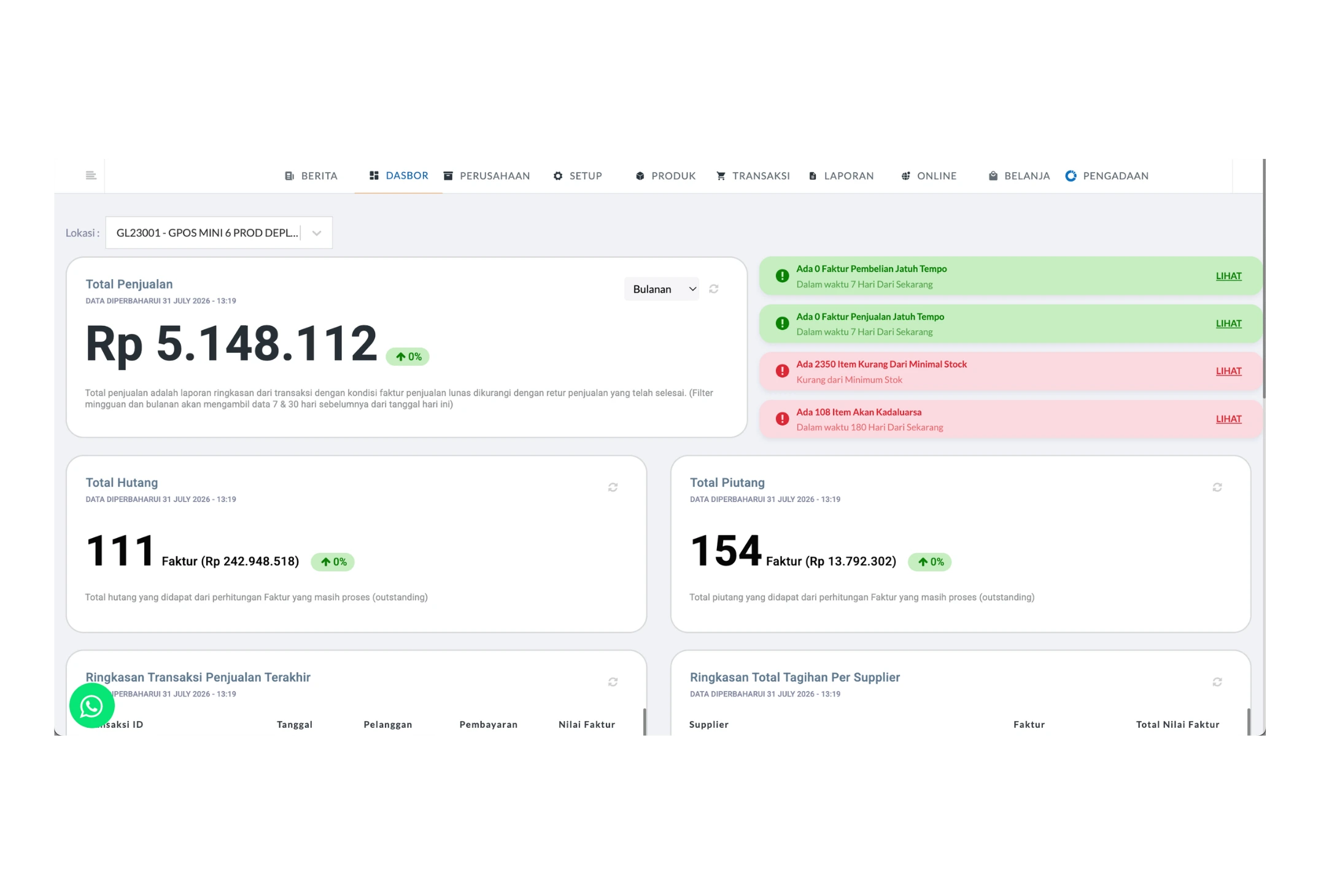Image resolution: width=1321 pixels, height=896 pixels.
Task: Click the Setup gear icon
Action: [x=558, y=176]
